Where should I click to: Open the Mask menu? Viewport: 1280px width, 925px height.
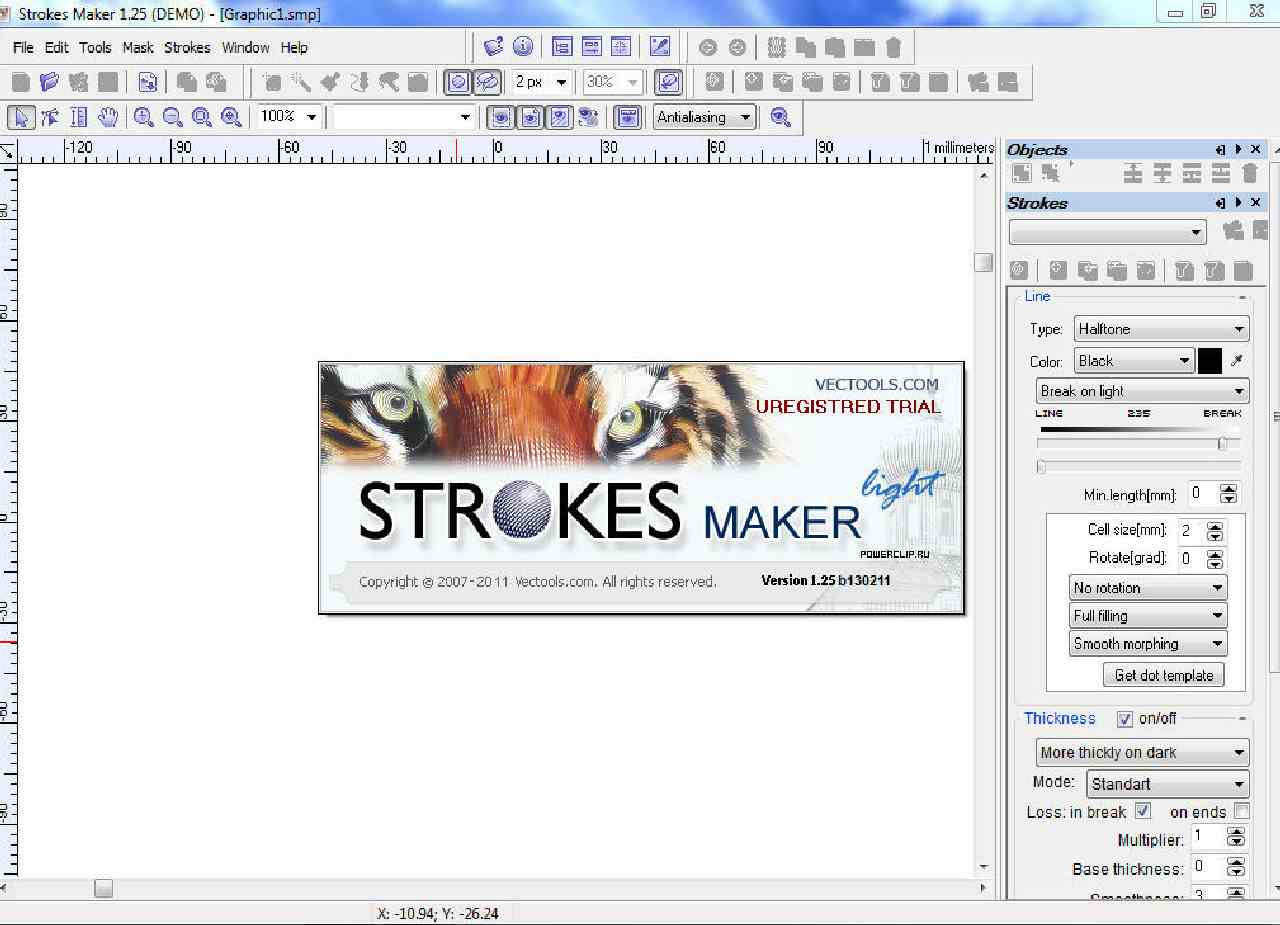138,47
